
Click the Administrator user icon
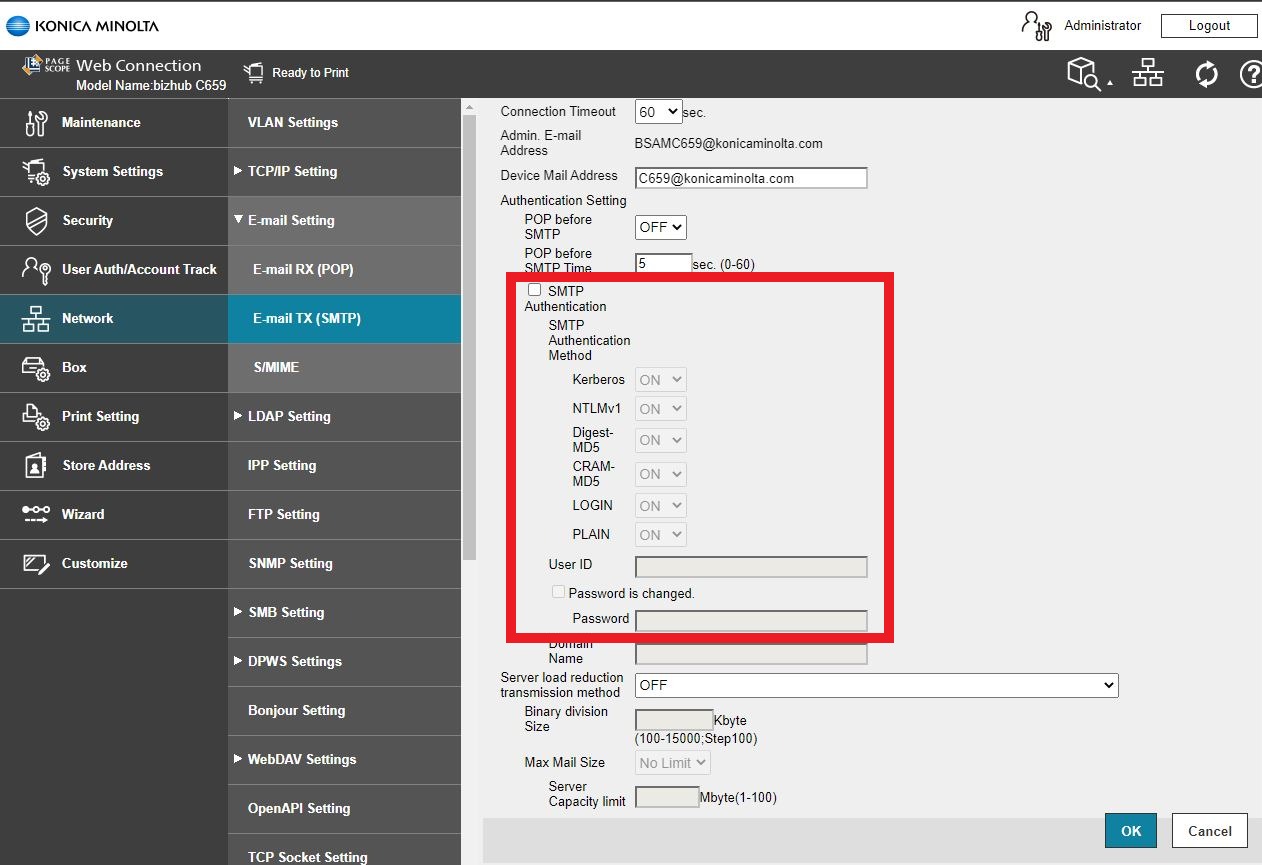1036,26
